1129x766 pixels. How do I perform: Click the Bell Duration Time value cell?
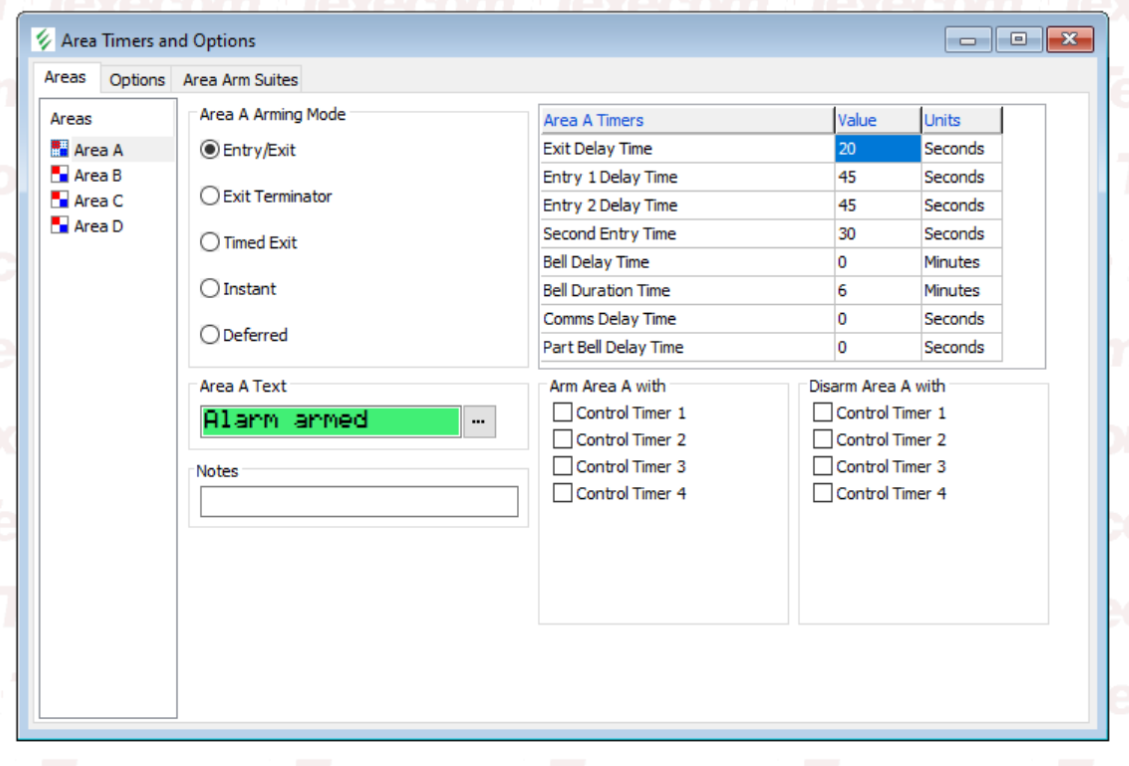coord(877,291)
